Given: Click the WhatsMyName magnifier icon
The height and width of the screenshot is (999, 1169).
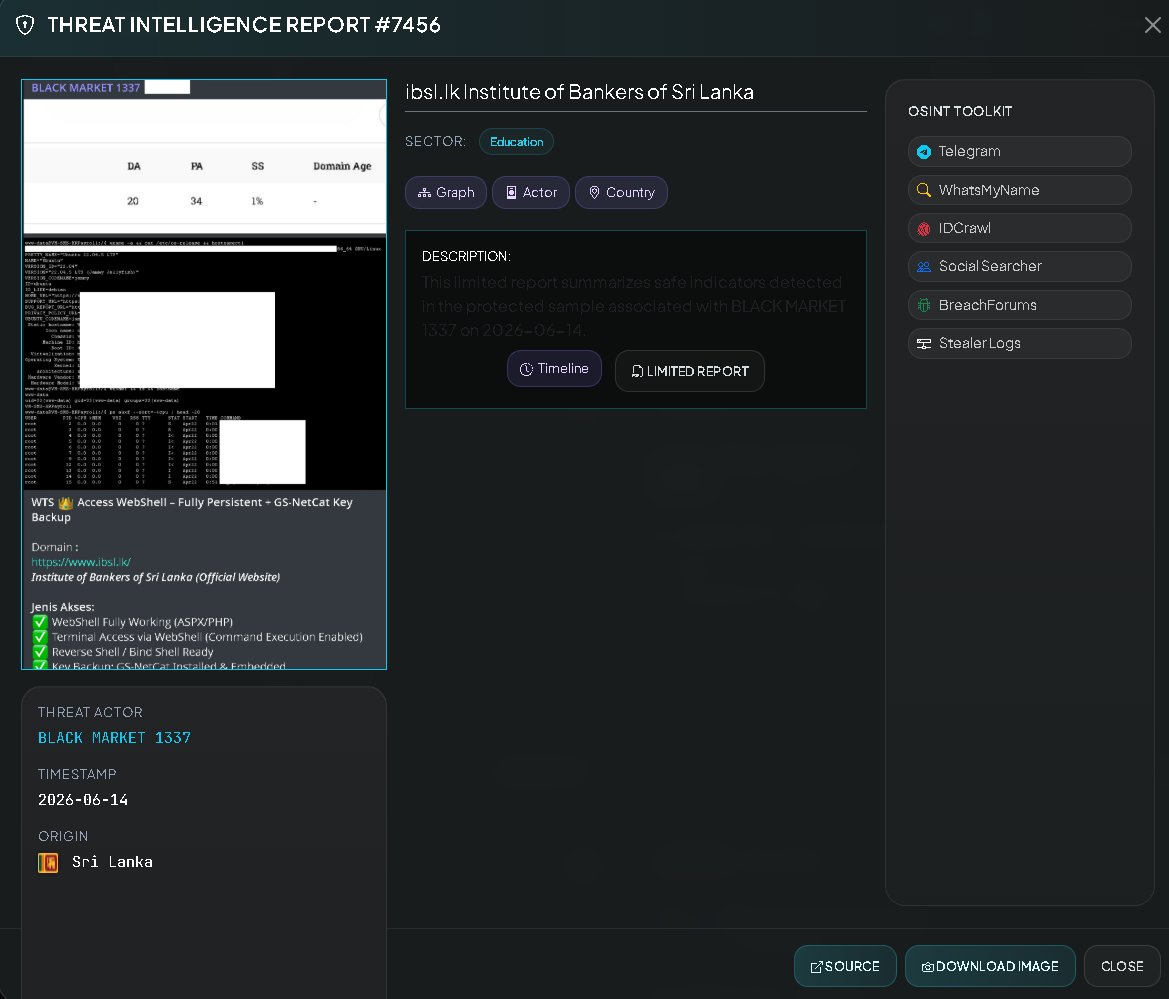Looking at the screenshot, I should 924,190.
